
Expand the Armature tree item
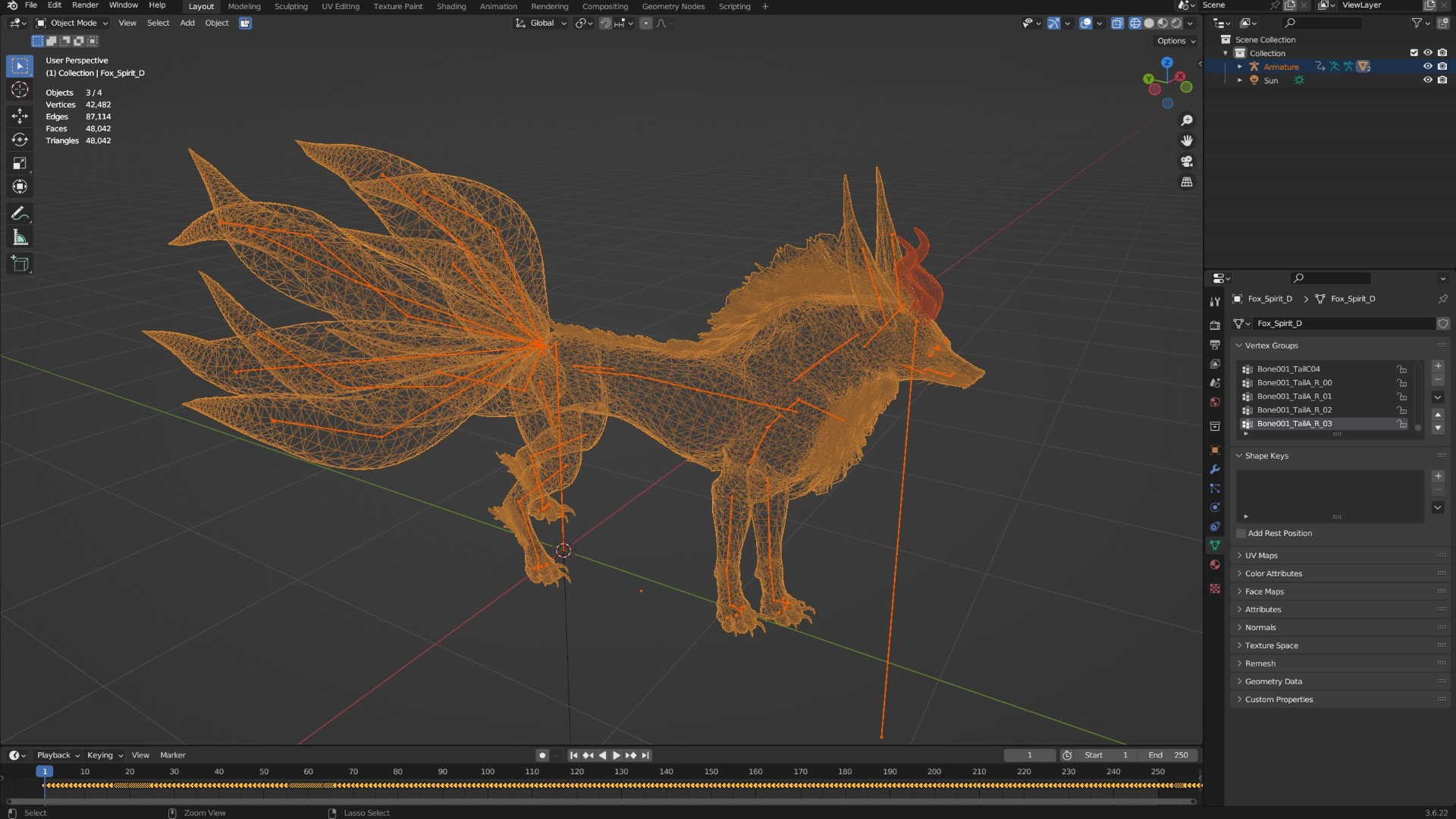coord(1240,67)
